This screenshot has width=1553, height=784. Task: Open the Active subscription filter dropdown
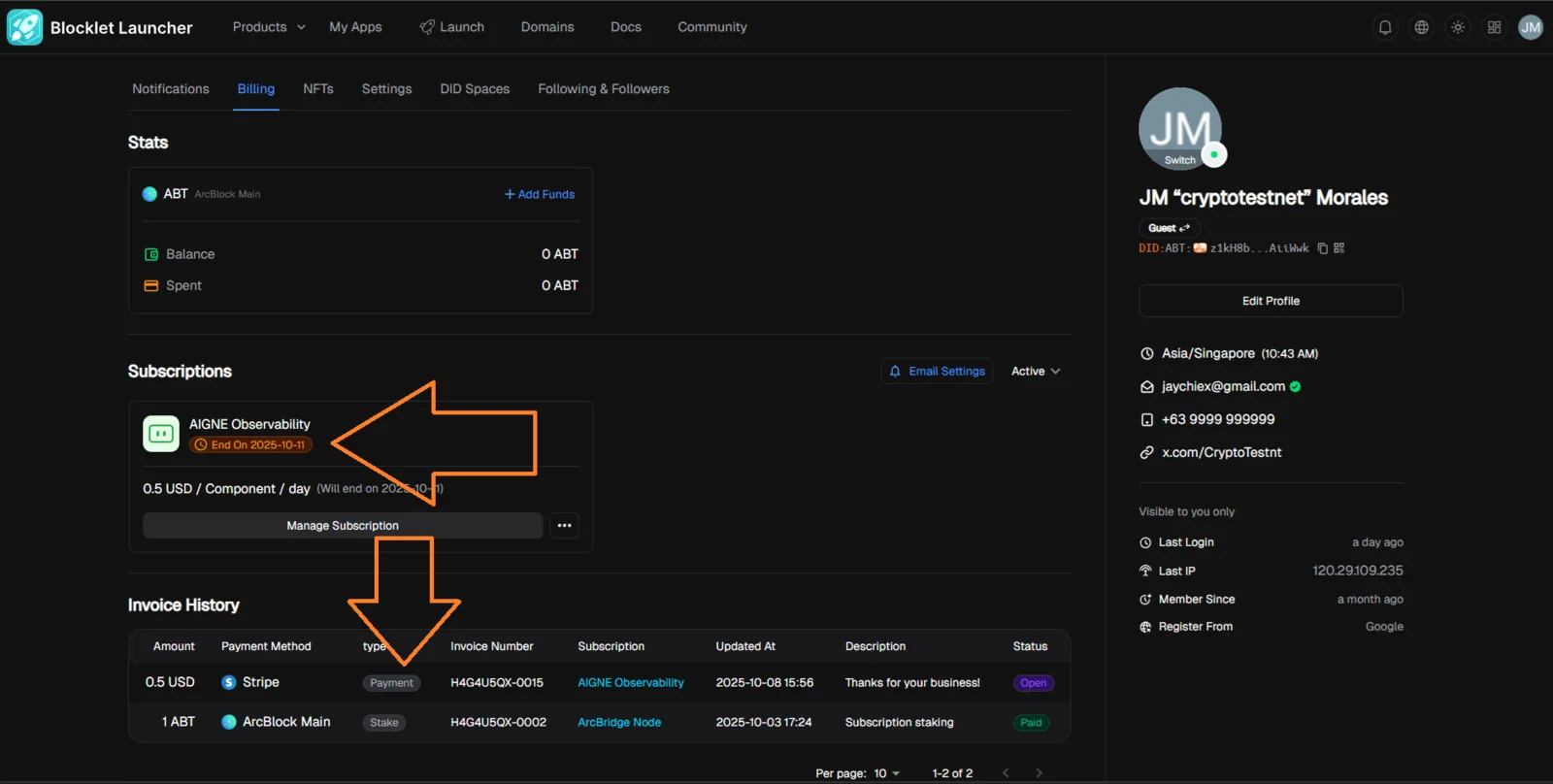pos(1036,372)
